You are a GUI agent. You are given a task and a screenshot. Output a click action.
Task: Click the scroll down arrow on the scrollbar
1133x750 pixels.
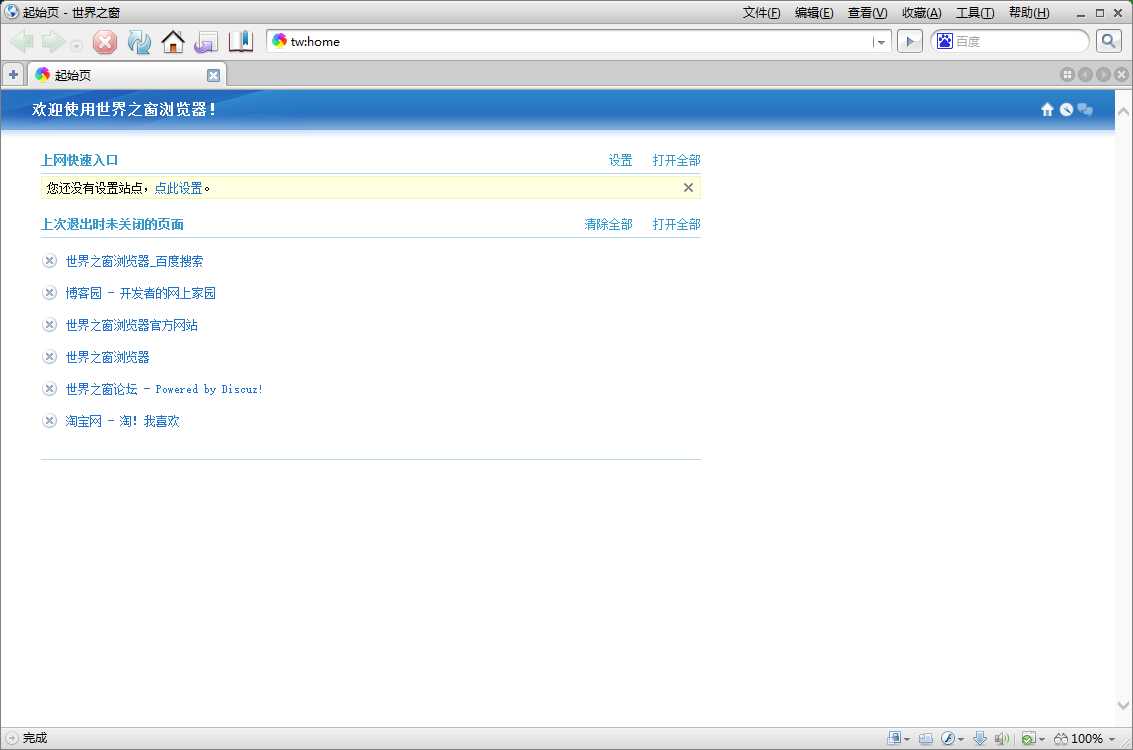pyautogui.click(x=1123, y=705)
